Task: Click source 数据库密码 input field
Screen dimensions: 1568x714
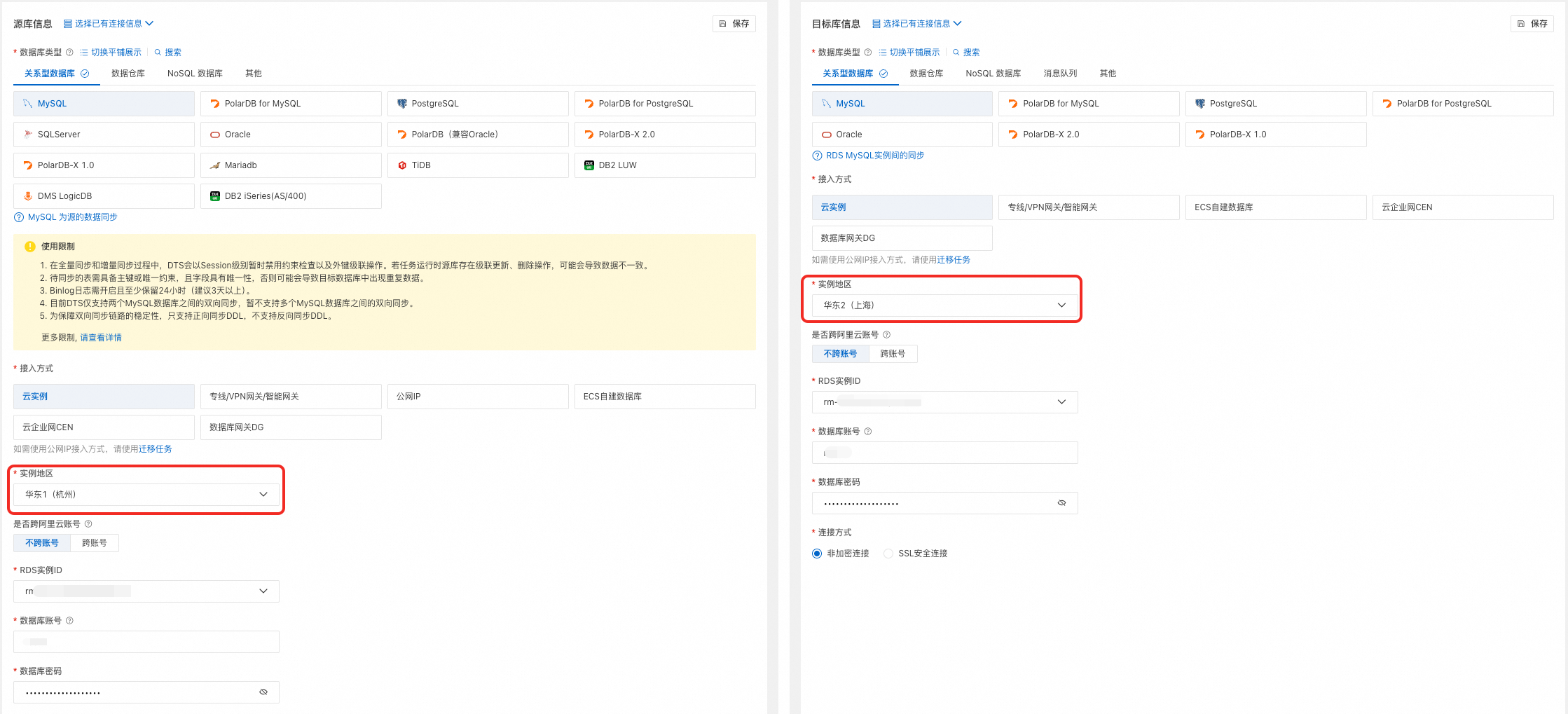Action: click(x=146, y=692)
